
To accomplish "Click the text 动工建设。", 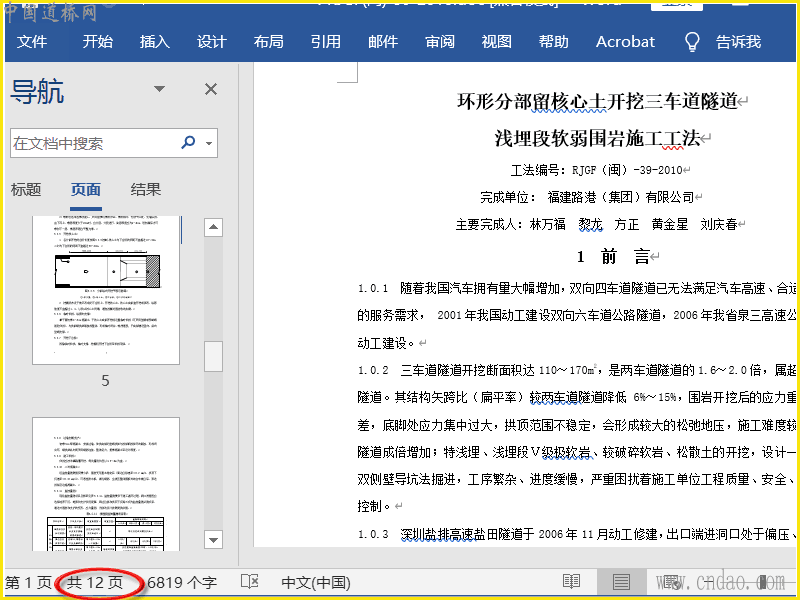I will 386,343.
